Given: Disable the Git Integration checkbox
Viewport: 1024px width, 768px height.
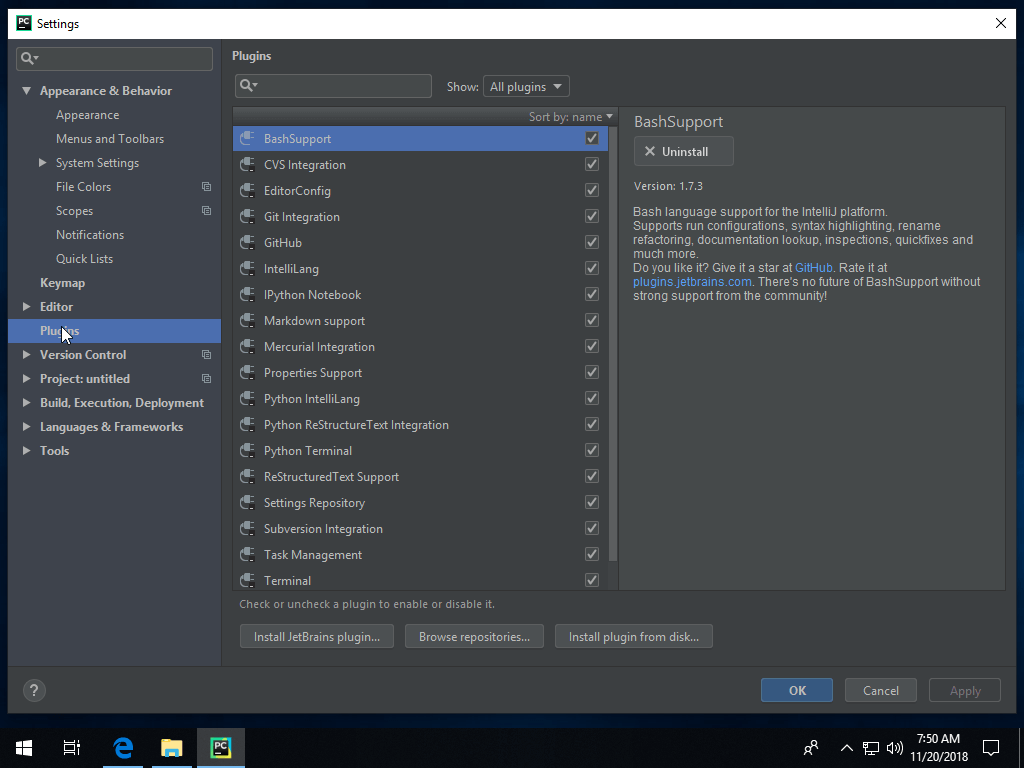Looking at the screenshot, I should [592, 217].
